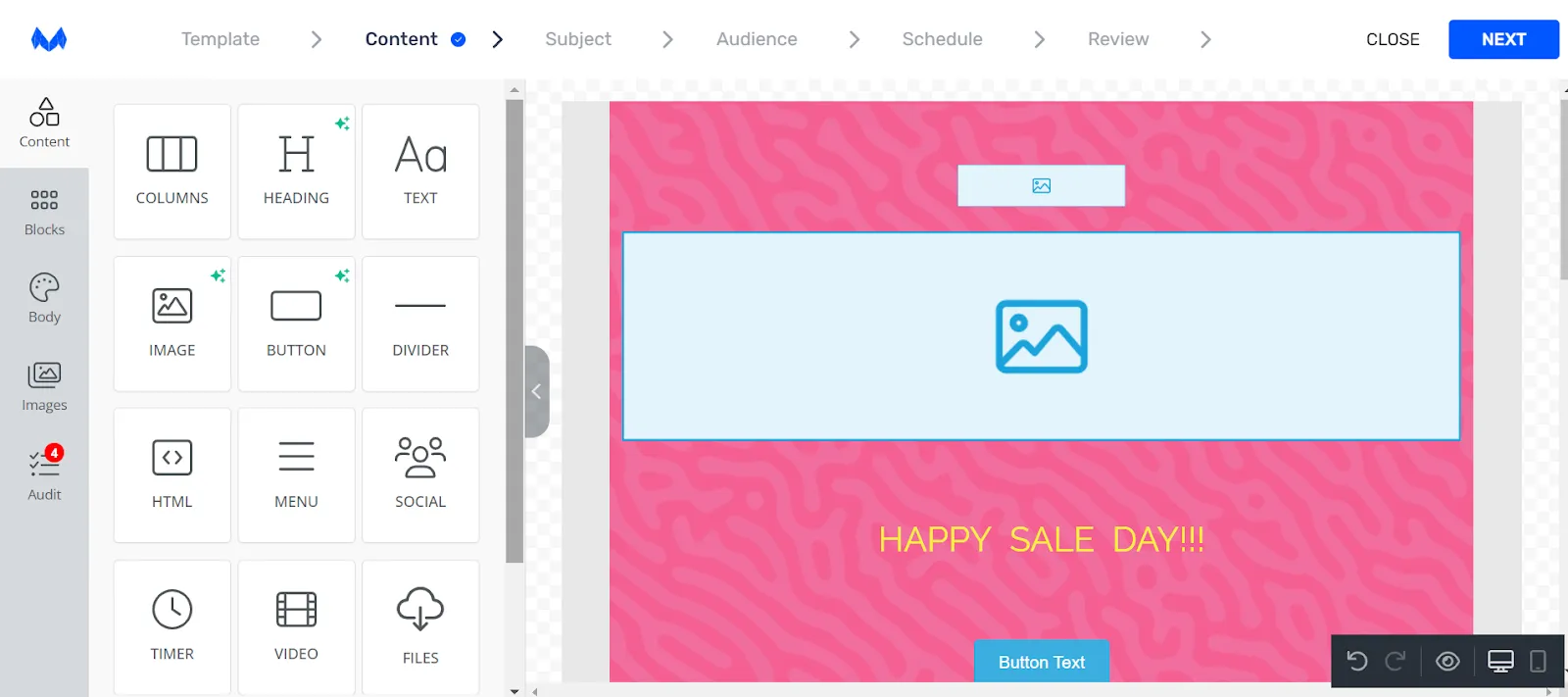The image size is (1568, 697).
Task: Select the Image content block
Action: pos(172,324)
